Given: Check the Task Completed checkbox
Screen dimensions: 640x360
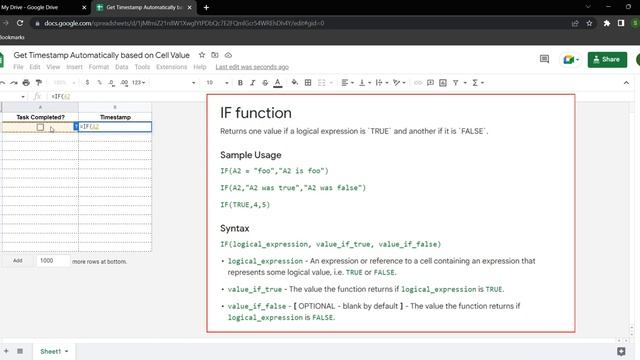Looking at the screenshot, I should [x=40, y=127].
